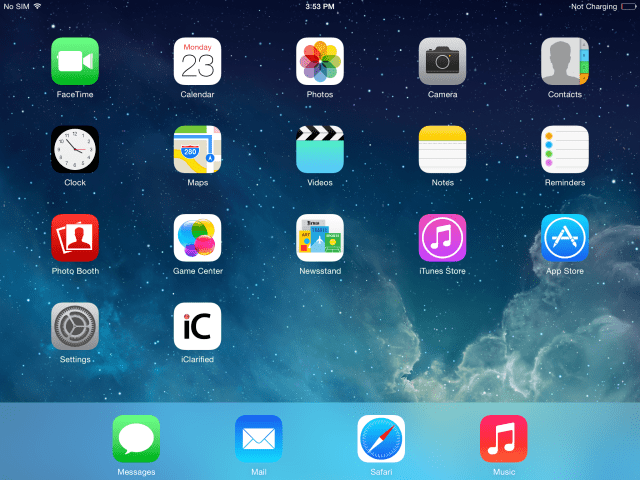Image resolution: width=640 pixels, height=480 pixels.
Task: Open the FaceTime app
Action: [x=75, y=61]
